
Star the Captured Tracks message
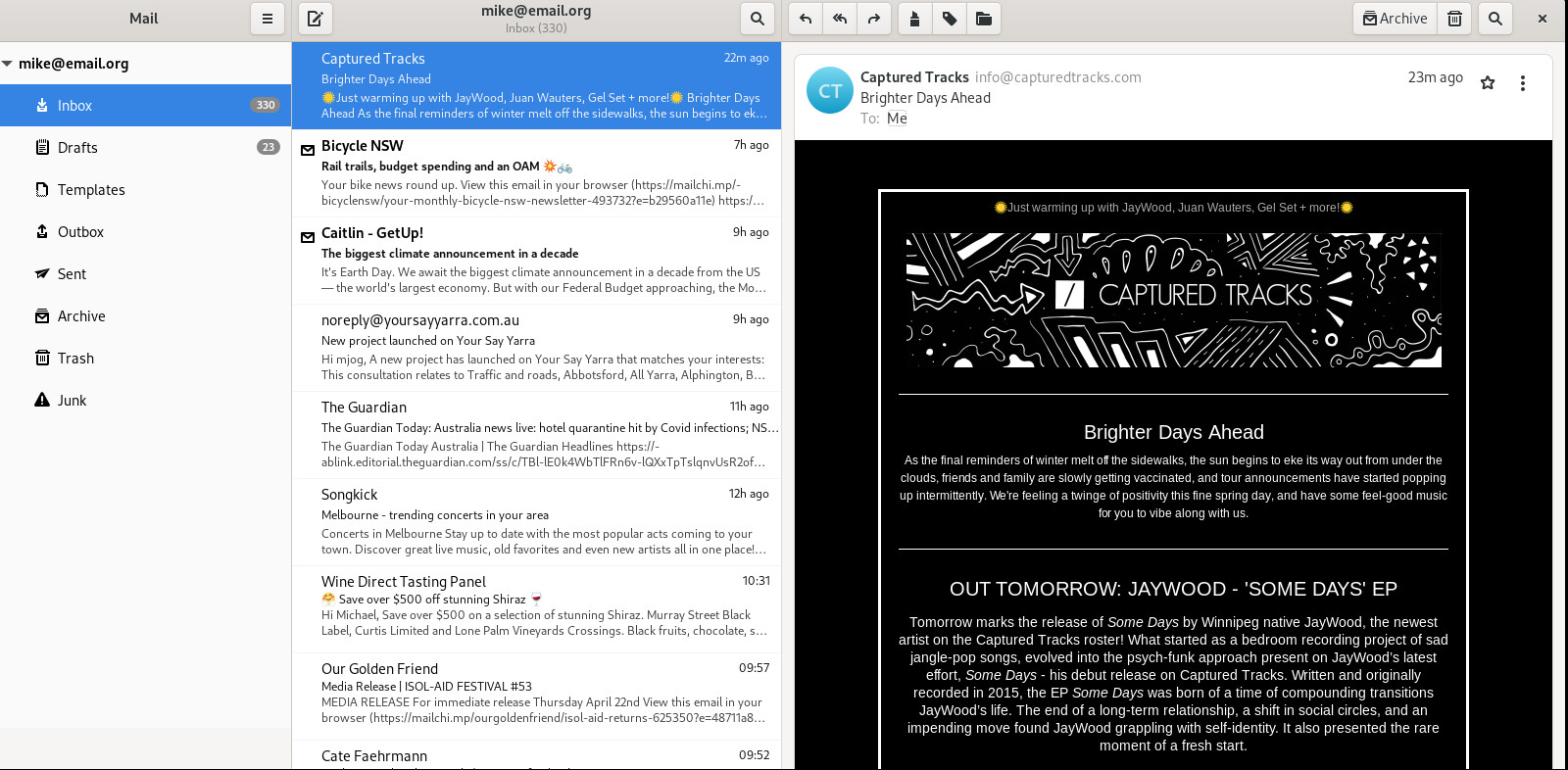point(1488,83)
